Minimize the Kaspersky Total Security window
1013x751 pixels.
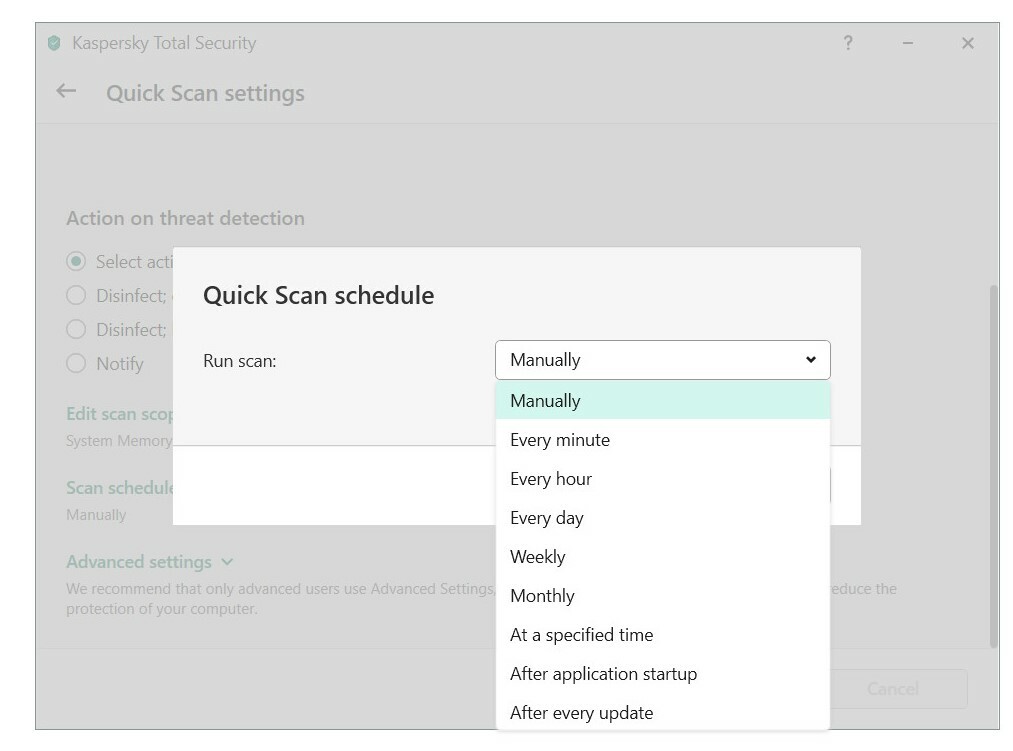pyautogui.click(x=908, y=43)
